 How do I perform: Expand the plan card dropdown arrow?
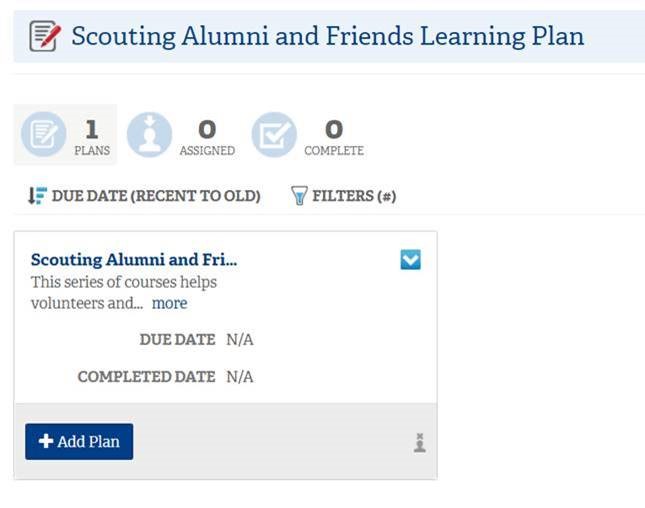click(411, 260)
